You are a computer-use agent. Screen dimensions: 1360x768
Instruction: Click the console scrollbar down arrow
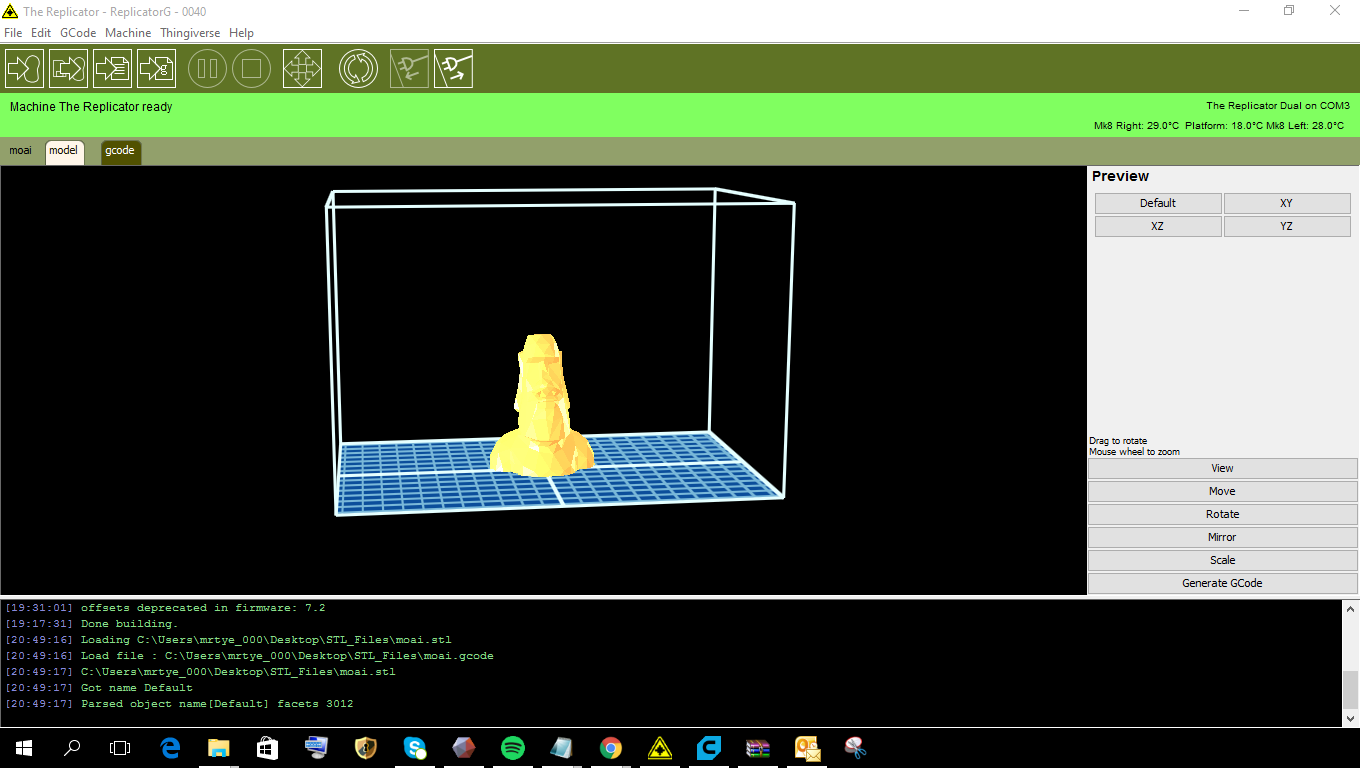click(1351, 718)
